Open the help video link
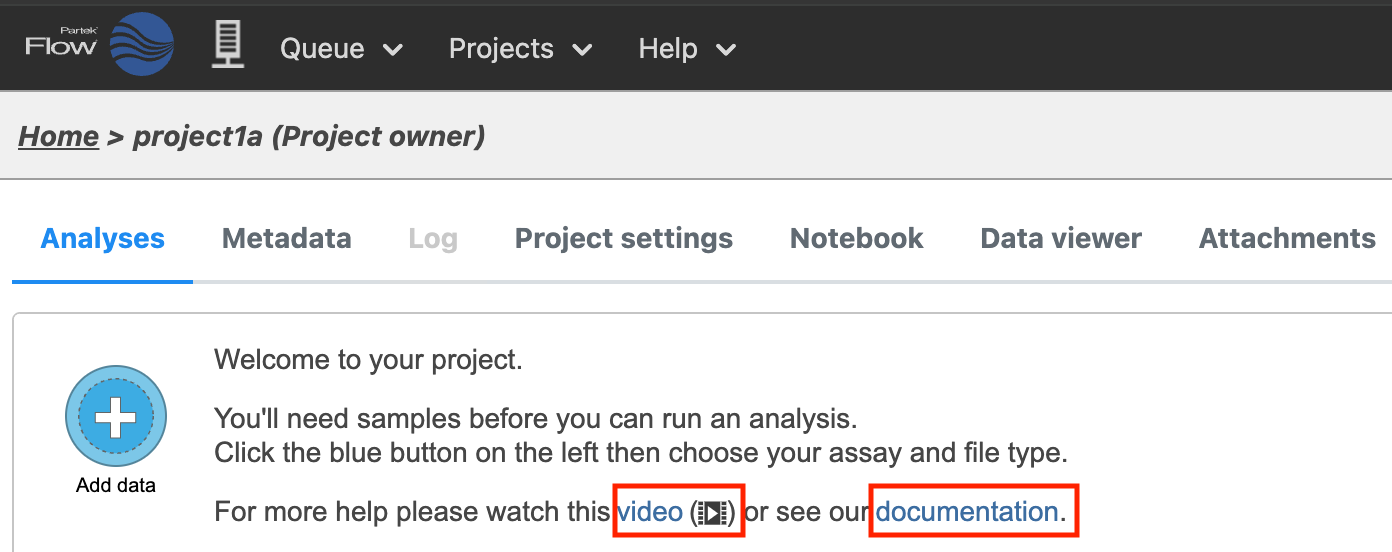 pyautogui.click(x=650, y=512)
